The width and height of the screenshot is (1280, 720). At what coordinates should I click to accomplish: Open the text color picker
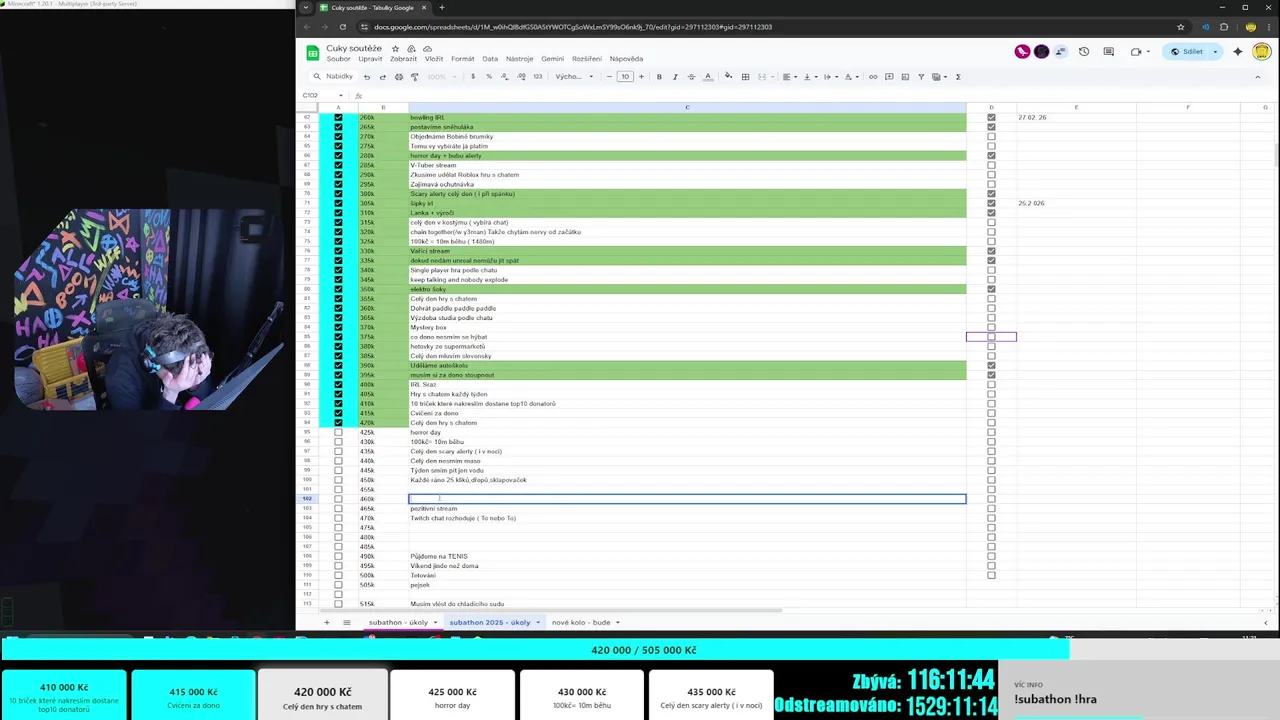tap(707, 77)
